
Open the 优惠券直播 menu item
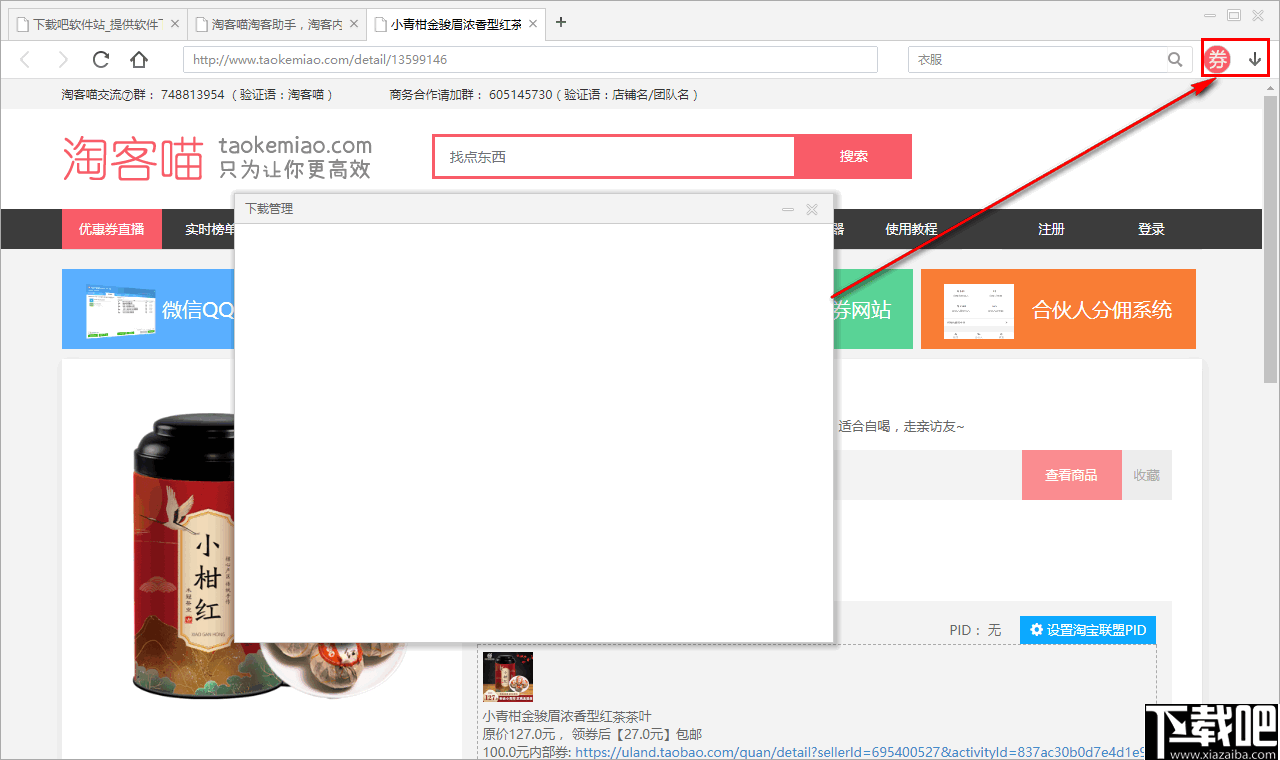(111, 229)
